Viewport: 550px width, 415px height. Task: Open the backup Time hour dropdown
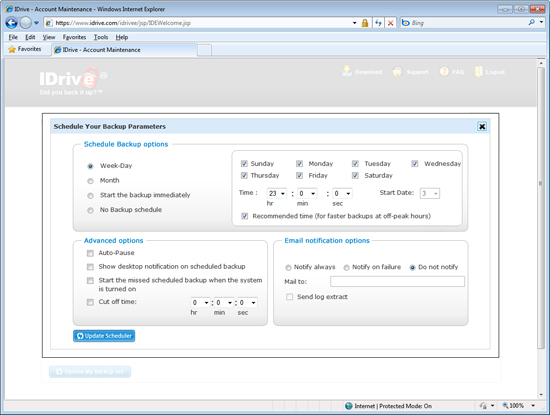[x=277, y=194]
